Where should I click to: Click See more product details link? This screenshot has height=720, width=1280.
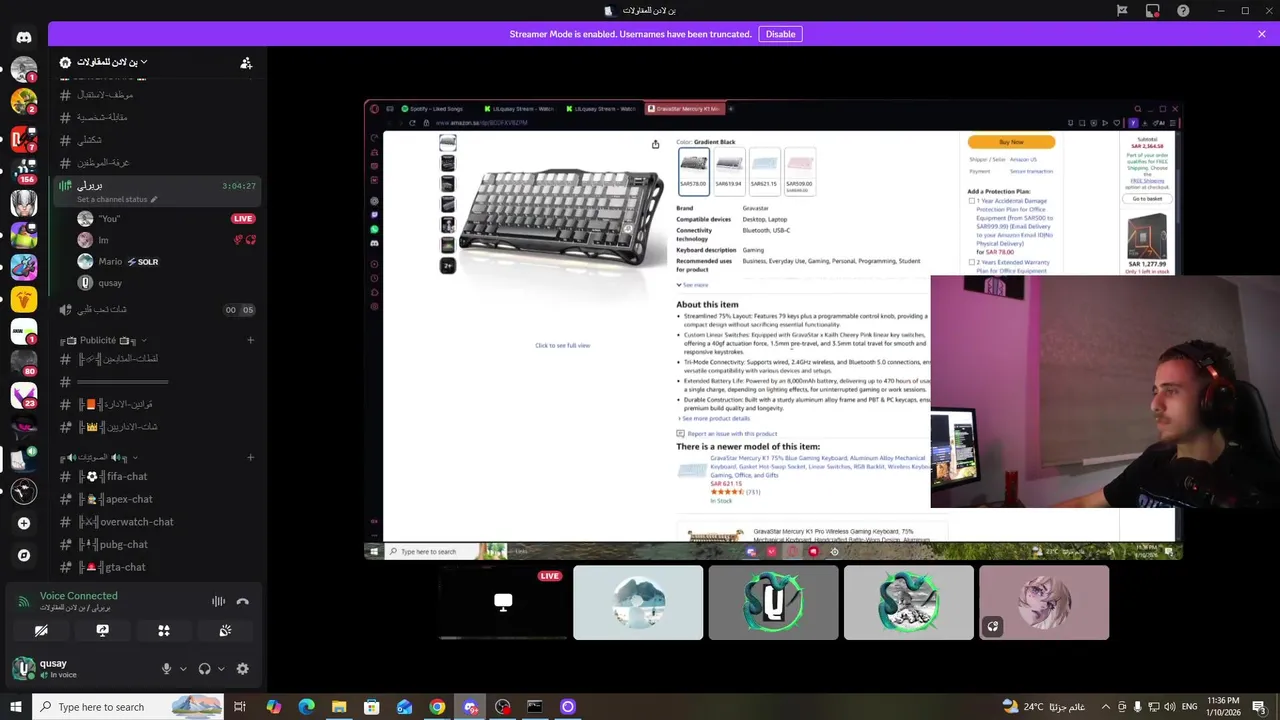click(x=713, y=418)
